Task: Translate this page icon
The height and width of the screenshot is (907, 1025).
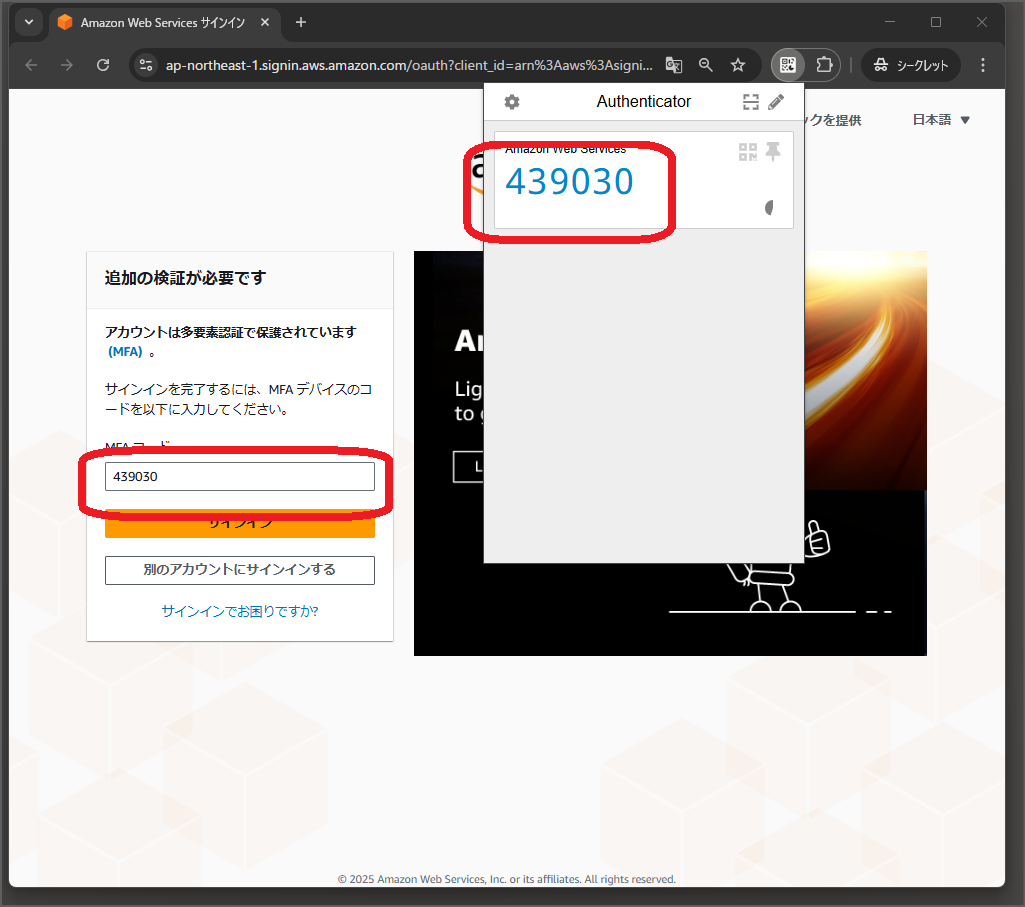Action: (673, 65)
